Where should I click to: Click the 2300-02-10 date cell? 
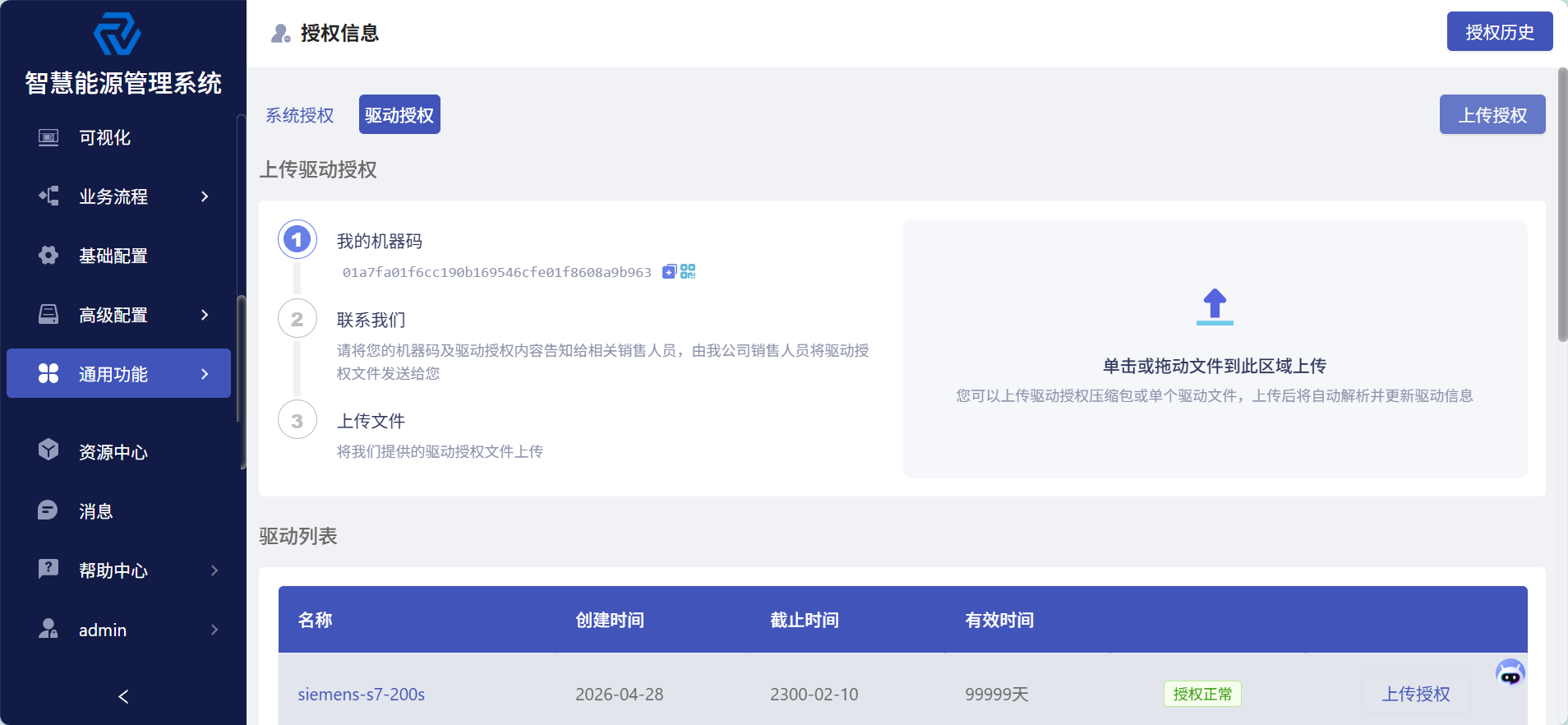click(814, 695)
